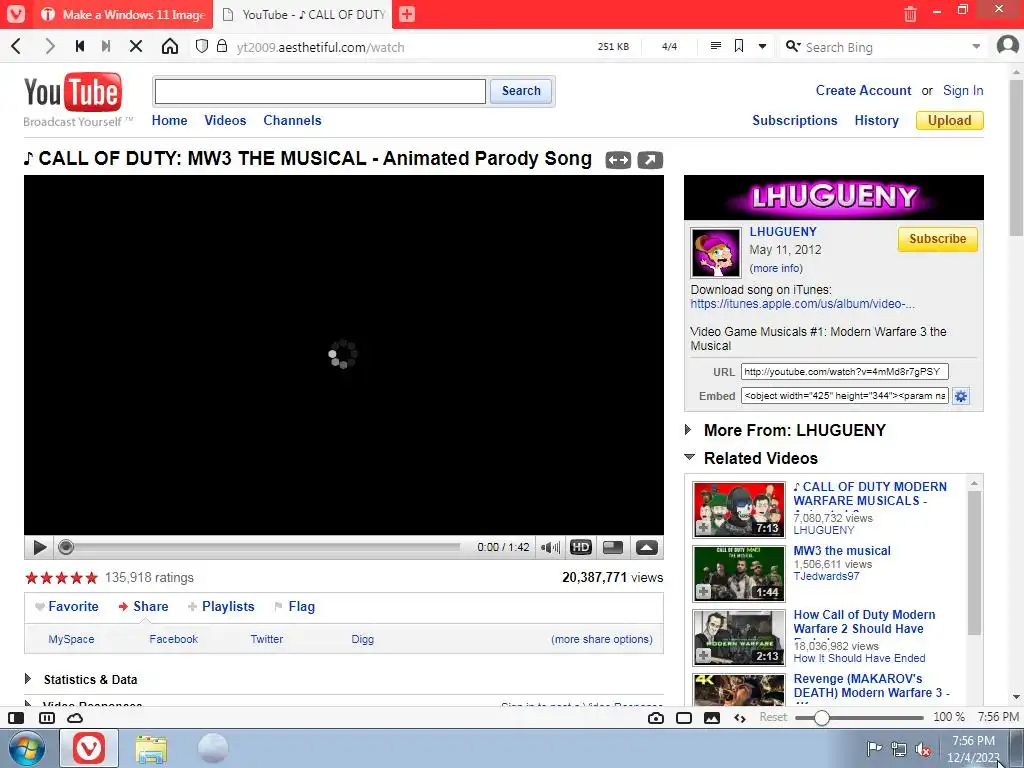Click the YouTube logo
The height and width of the screenshot is (768, 1024).
[72, 92]
